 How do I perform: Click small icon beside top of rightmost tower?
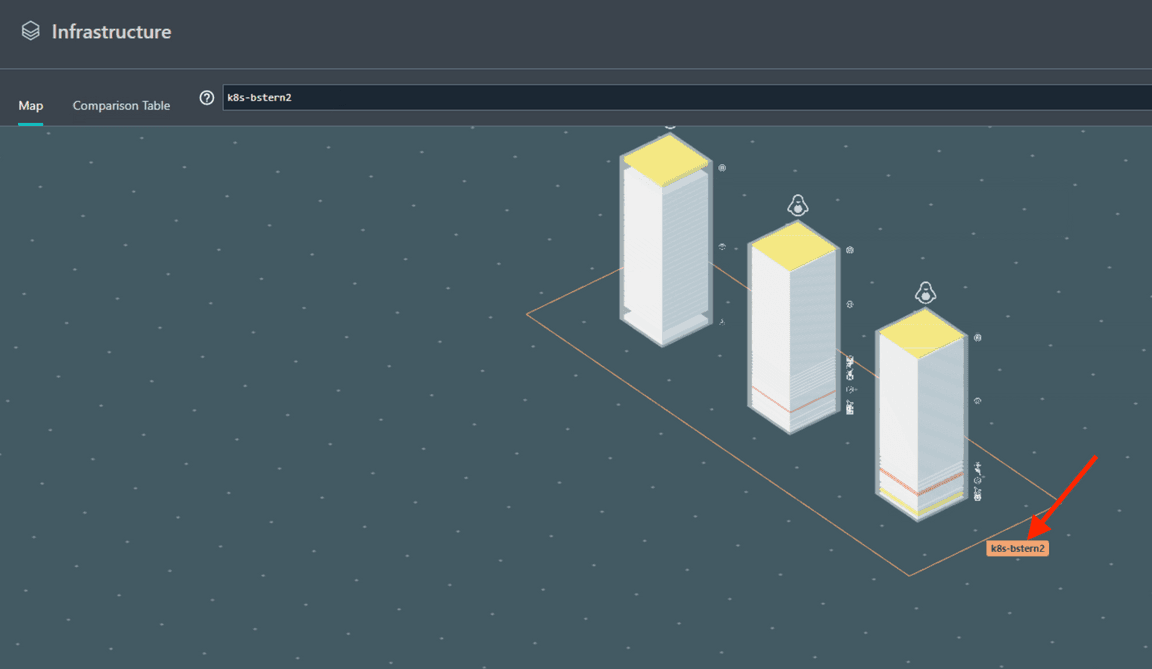[x=978, y=338]
